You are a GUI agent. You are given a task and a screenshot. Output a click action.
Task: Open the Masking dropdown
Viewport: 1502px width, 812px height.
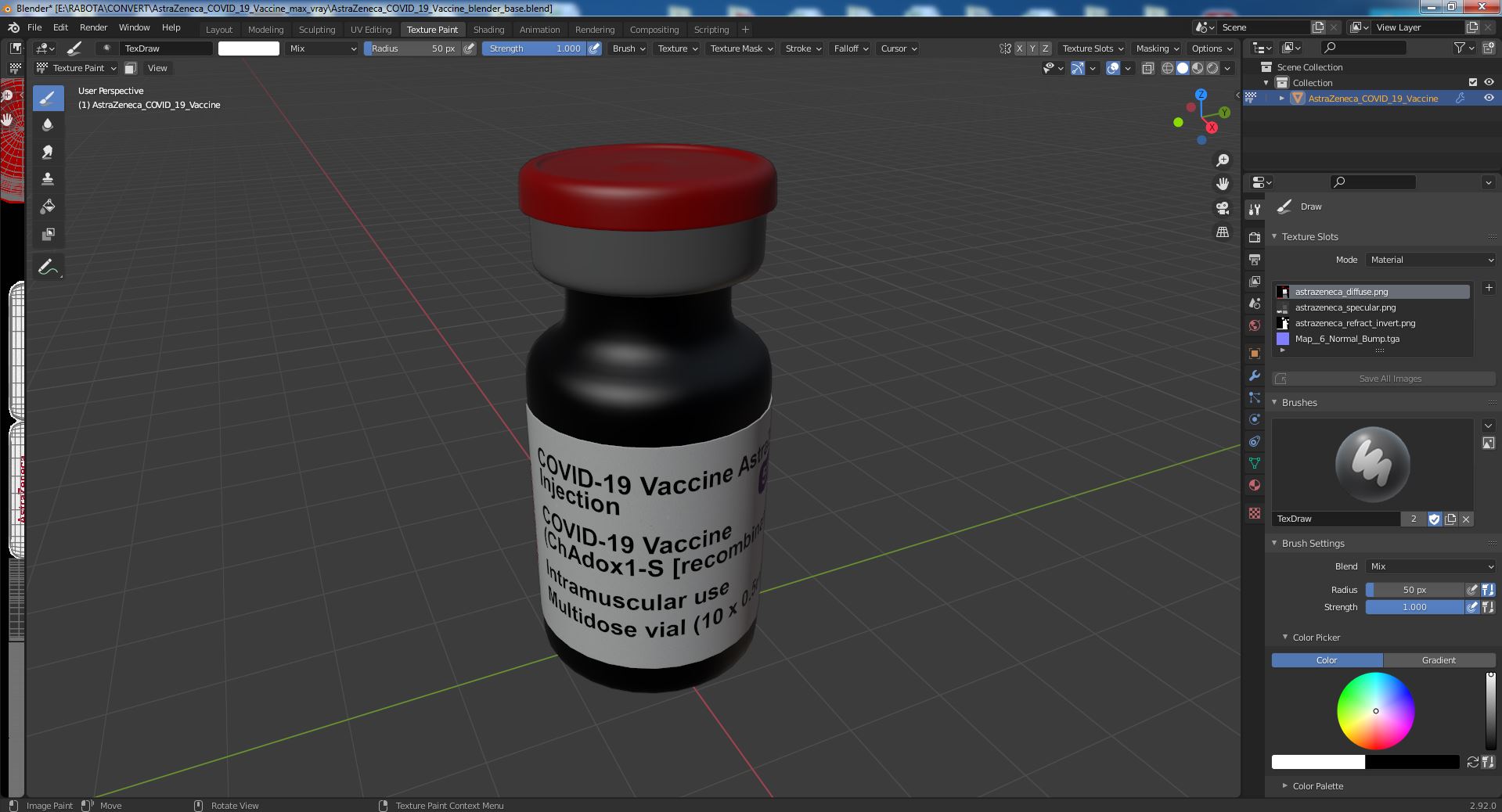pos(1157,49)
